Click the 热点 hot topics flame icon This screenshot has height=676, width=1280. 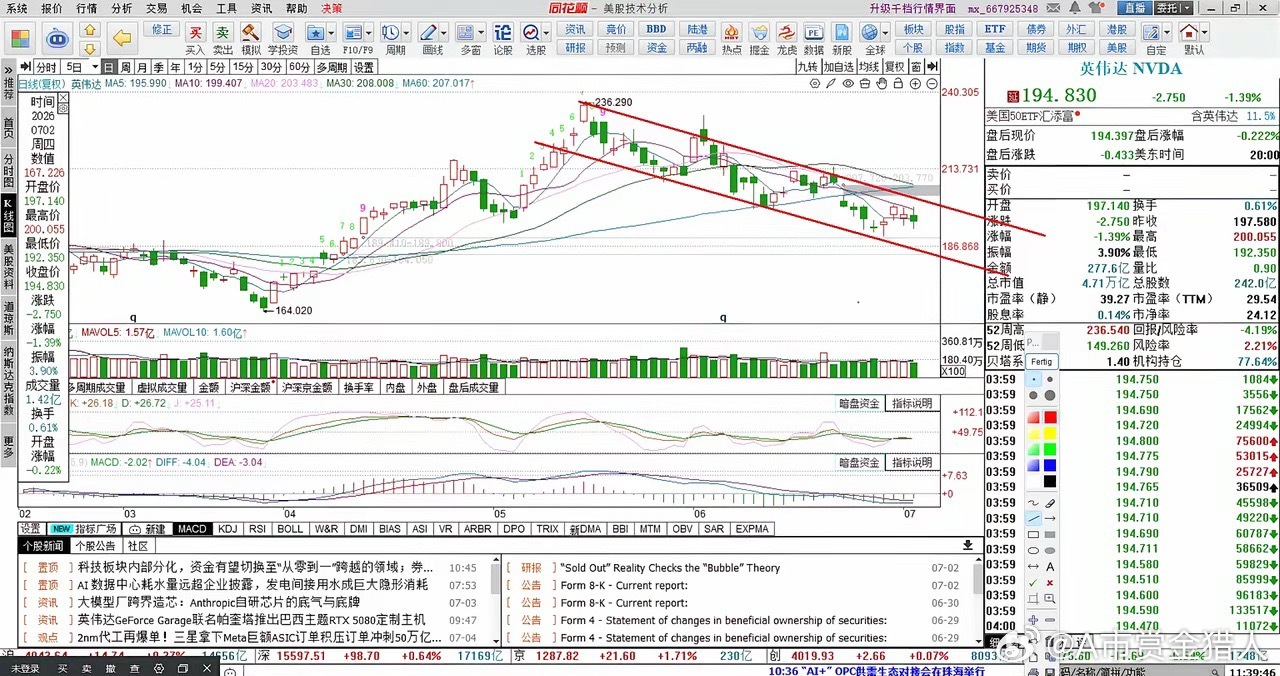(x=732, y=38)
